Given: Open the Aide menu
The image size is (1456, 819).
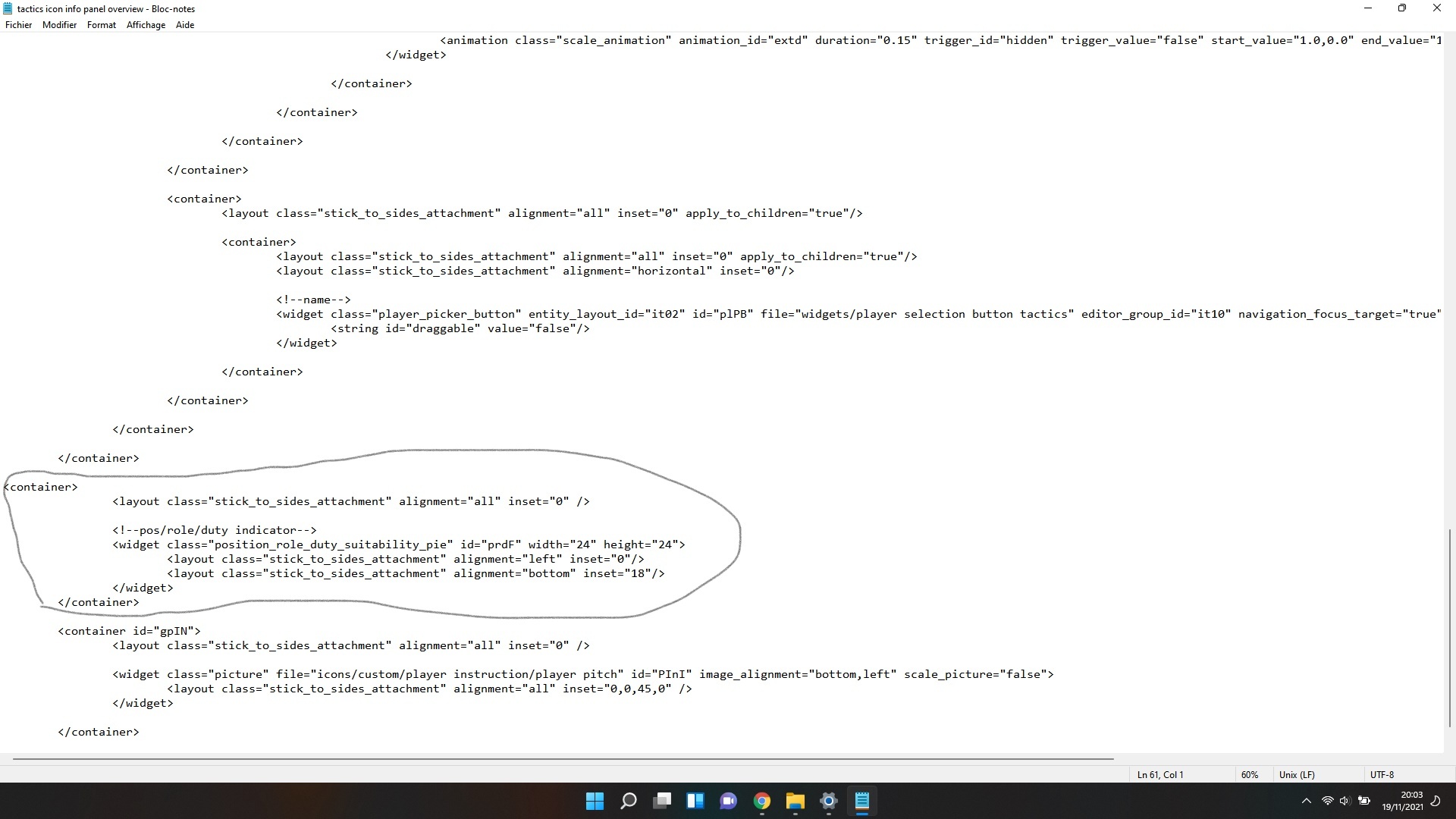Looking at the screenshot, I should point(185,25).
